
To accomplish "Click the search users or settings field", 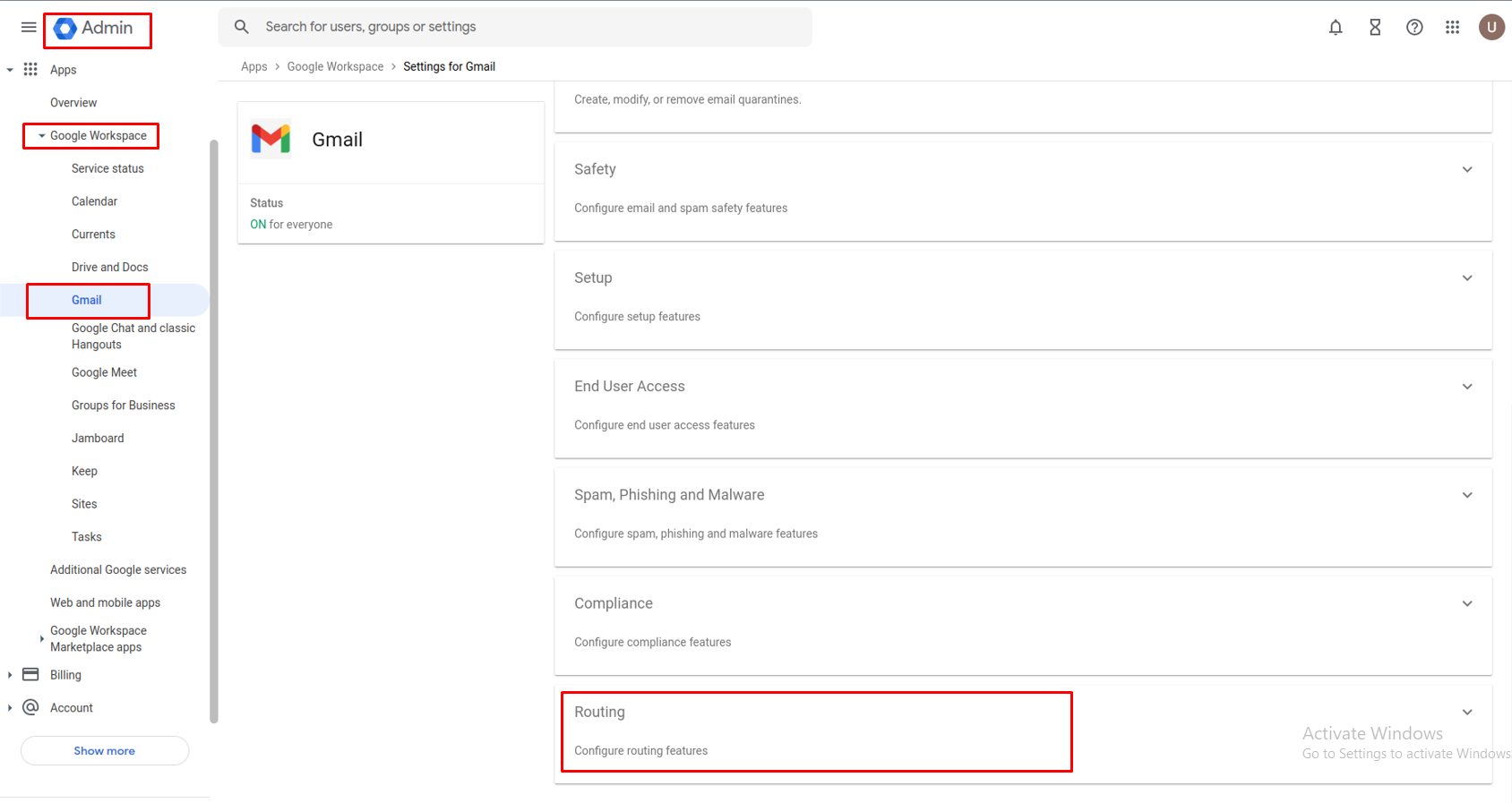I will 528,27.
